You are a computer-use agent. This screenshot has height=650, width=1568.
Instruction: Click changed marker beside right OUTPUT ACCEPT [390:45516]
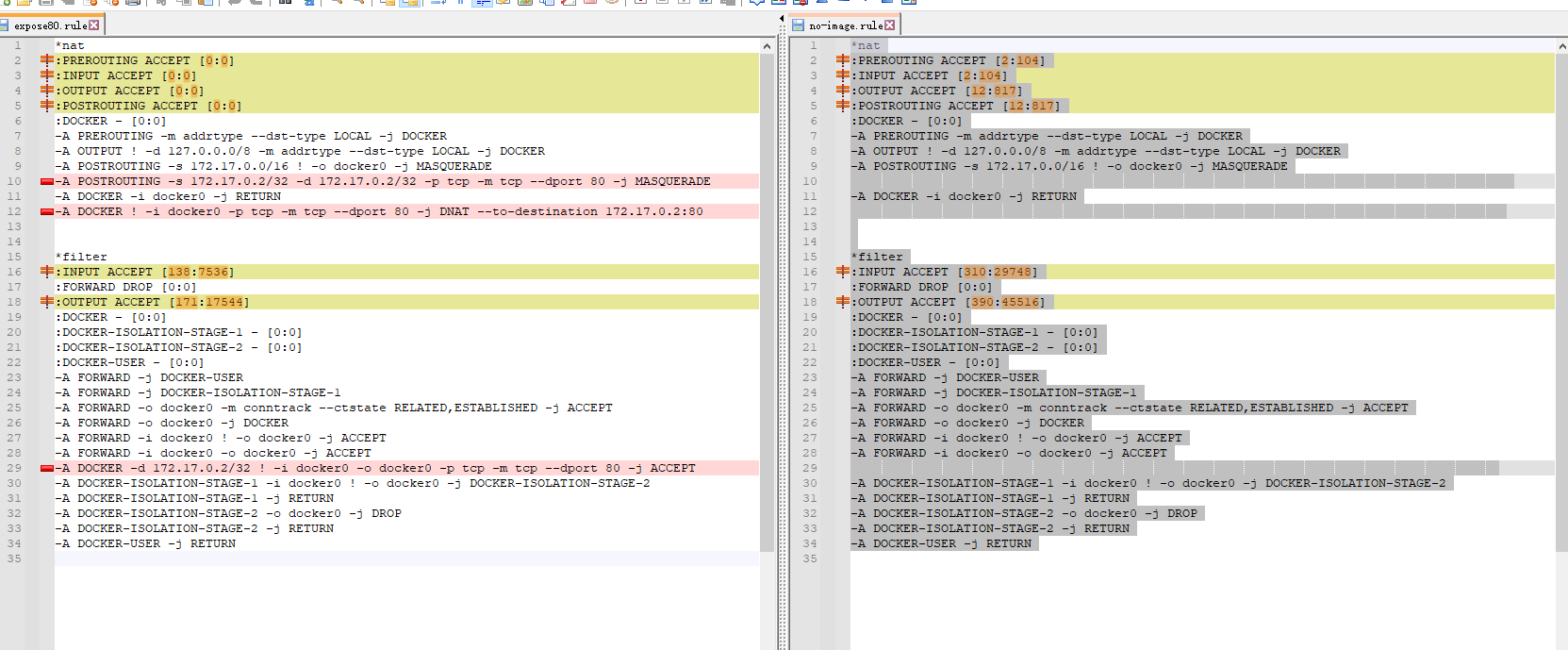(842, 302)
